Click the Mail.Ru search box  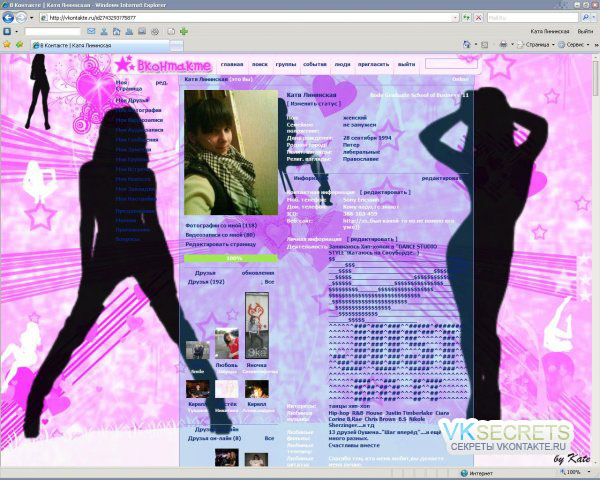point(533,18)
